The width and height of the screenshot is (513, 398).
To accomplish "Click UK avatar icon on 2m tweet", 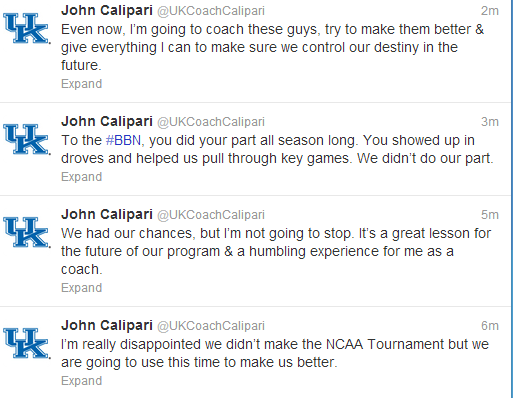I will click(x=27, y=28).
